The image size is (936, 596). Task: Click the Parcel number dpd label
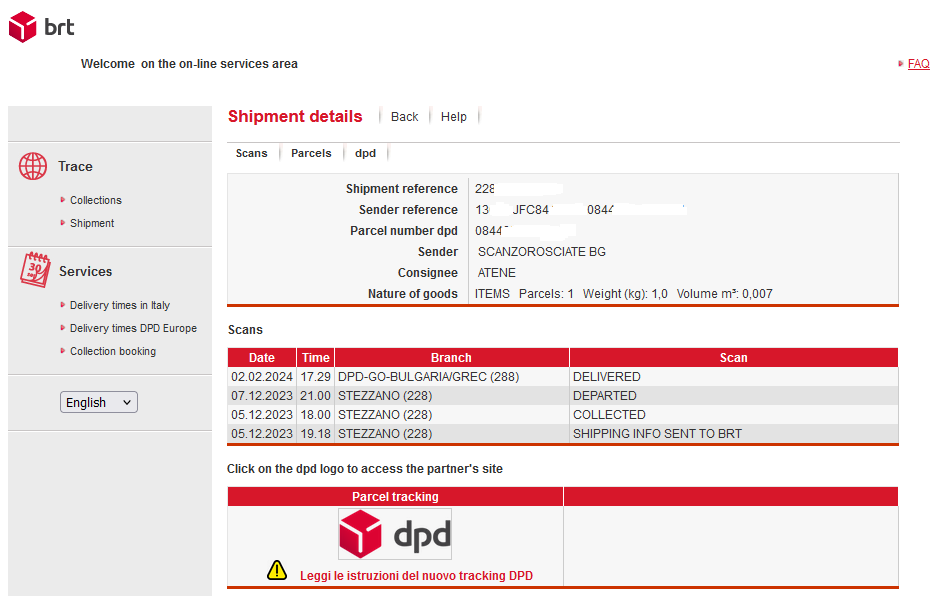point(404,231)
